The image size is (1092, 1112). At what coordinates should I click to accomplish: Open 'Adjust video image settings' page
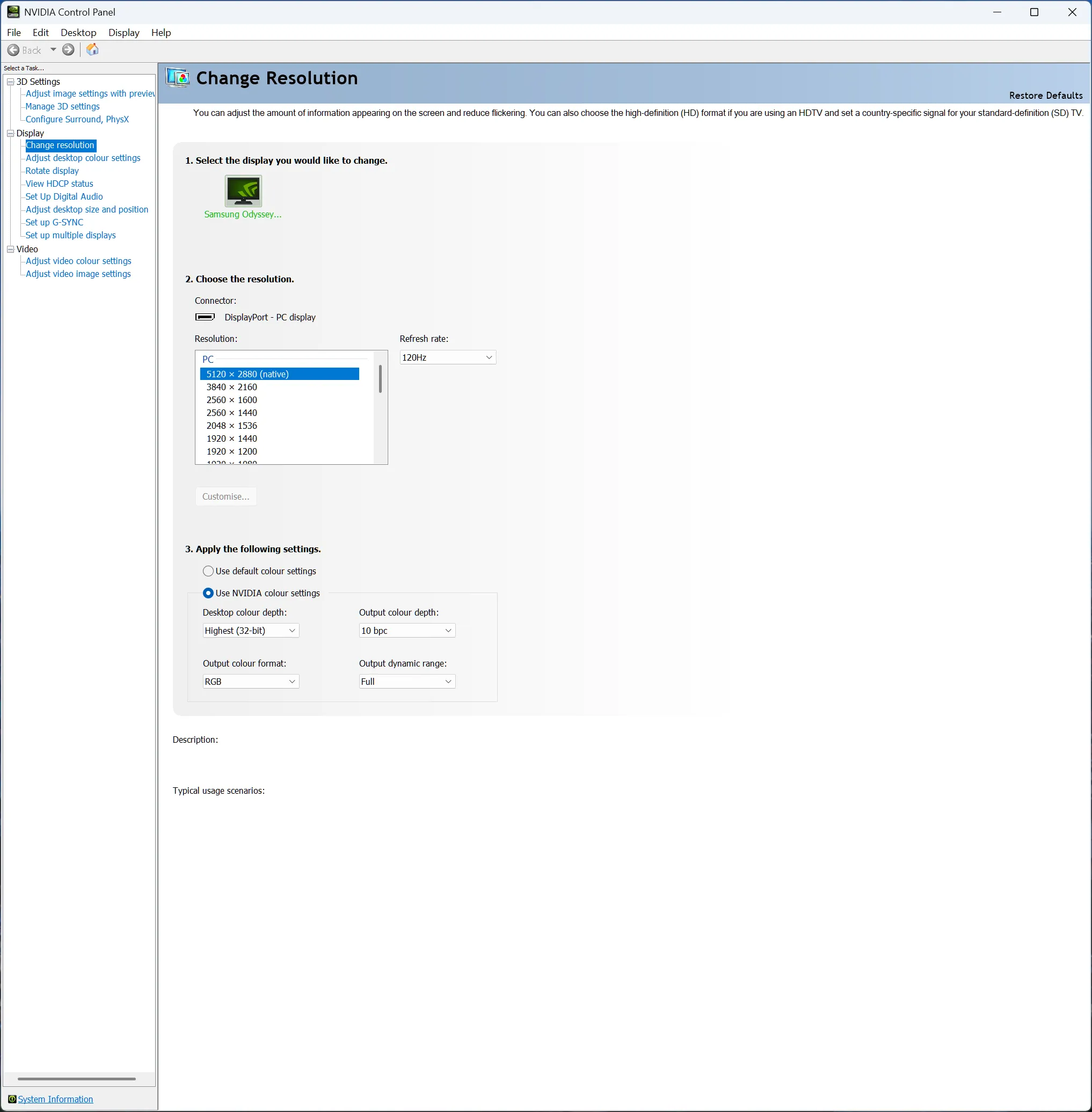pyautogui.click(x=78, y=274)
